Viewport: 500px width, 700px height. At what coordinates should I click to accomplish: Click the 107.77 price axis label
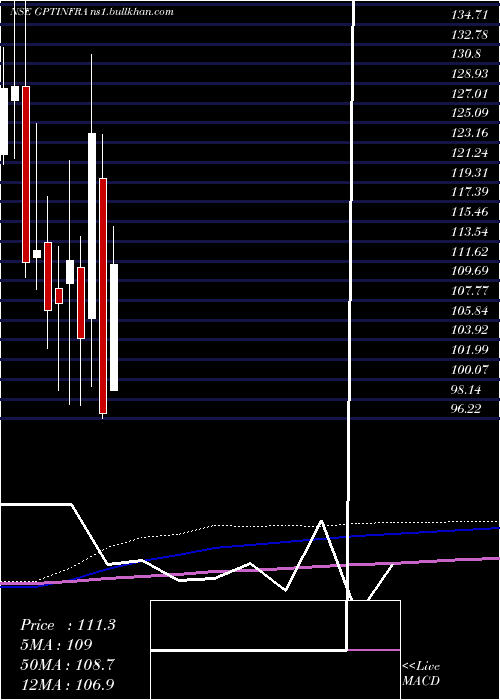pos(469,290)
